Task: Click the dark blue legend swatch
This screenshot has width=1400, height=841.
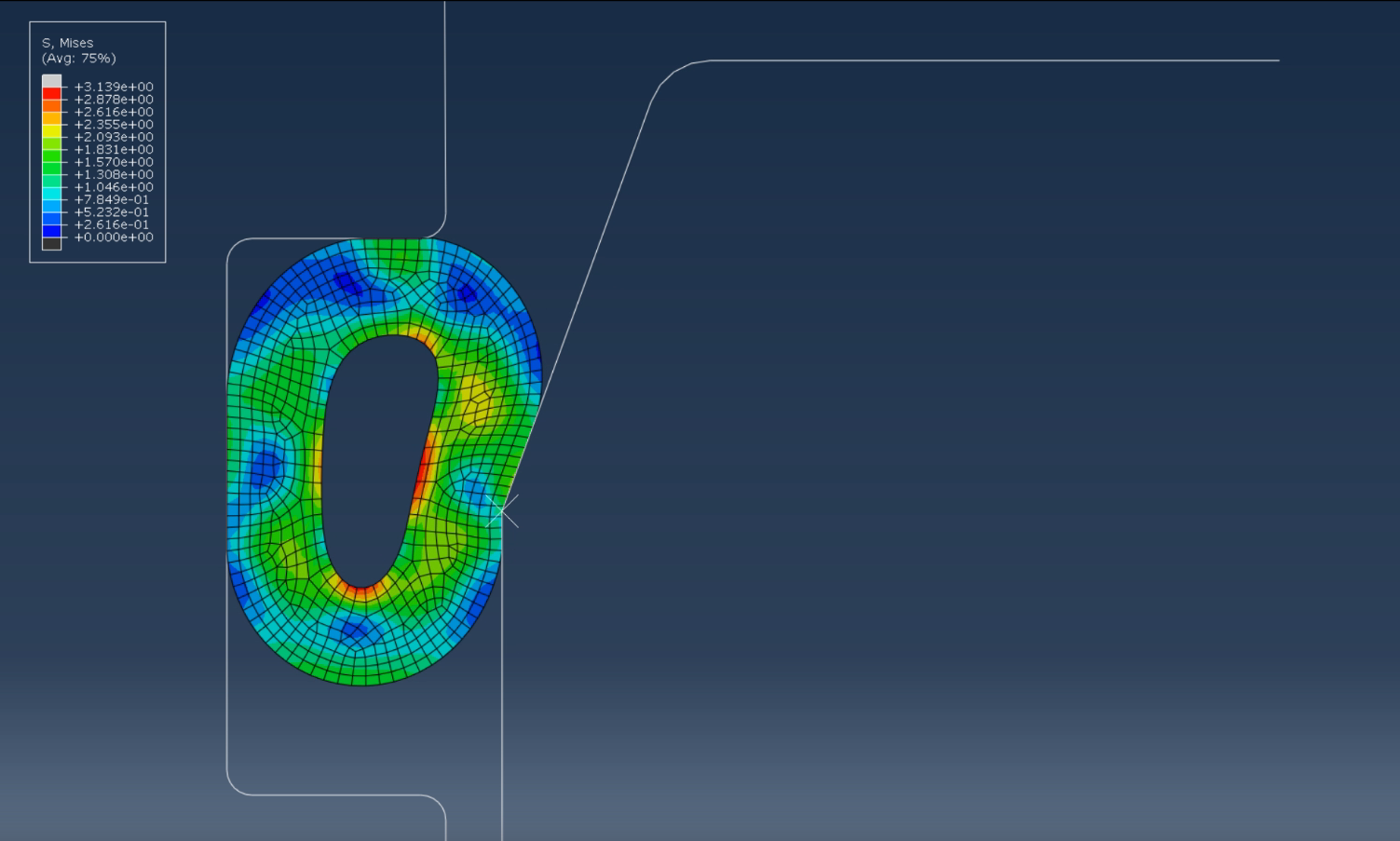Action: [51, 231]
